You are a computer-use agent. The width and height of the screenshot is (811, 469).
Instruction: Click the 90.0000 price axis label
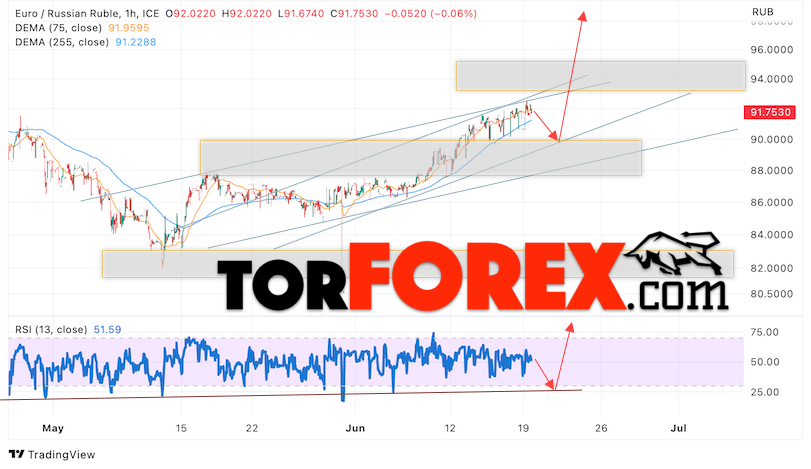coord(772,139)
